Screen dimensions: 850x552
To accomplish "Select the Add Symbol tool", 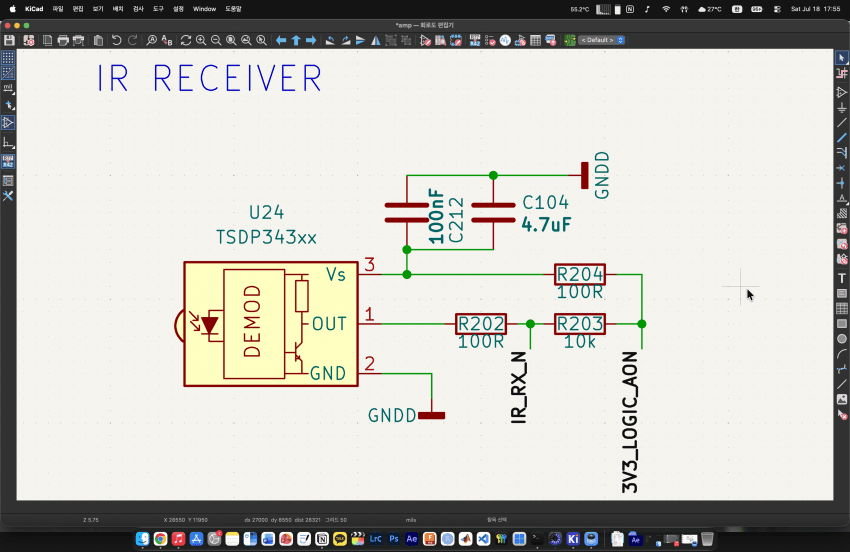I will pyautogui.click(x=842, y=93).
